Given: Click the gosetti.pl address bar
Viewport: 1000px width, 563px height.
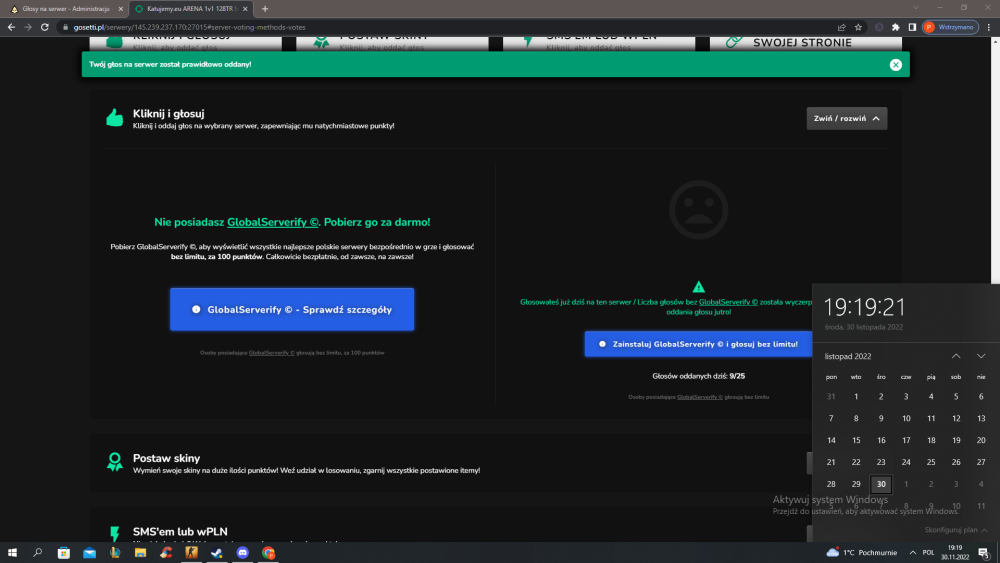Looking at the screenshot, I should pyautogui.click(x=446, y=27).
